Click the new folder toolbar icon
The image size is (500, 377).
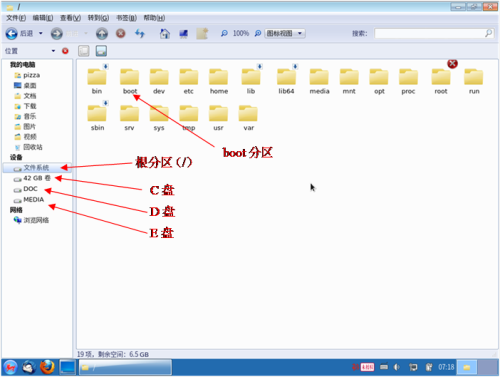[202, 33]
